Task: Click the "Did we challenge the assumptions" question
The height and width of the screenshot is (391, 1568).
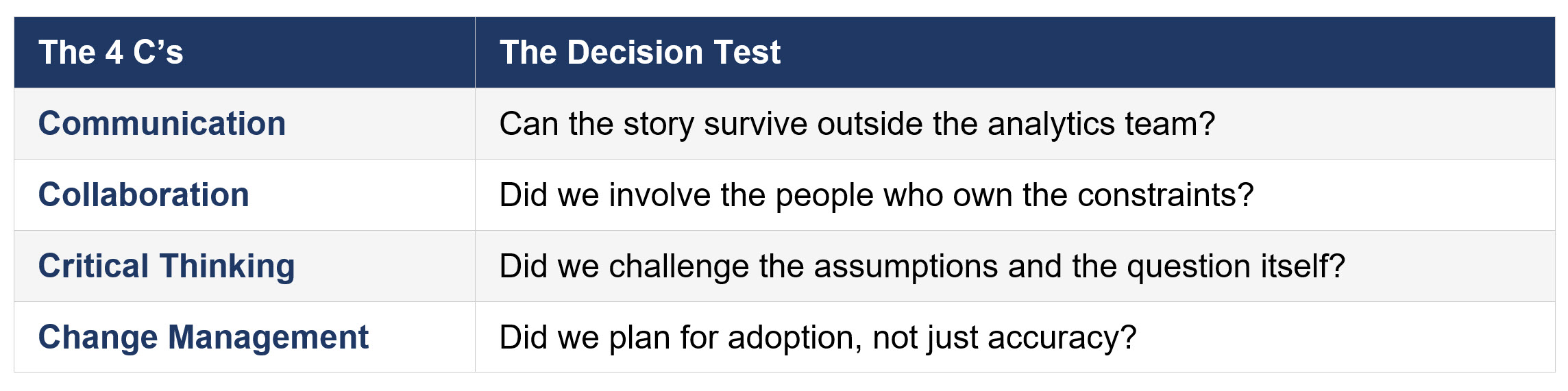Action: (x=922, y=266)
